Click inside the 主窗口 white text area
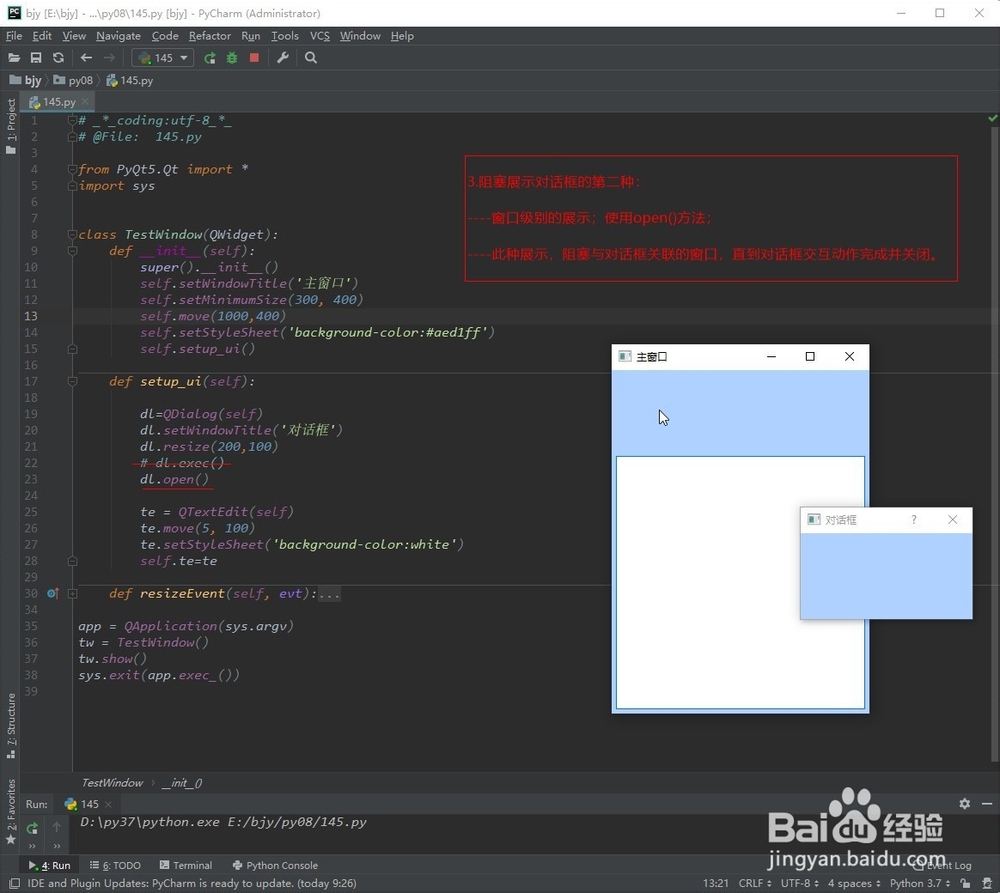This screenshot has height=893, width=1000. click(x=740, y=582)
